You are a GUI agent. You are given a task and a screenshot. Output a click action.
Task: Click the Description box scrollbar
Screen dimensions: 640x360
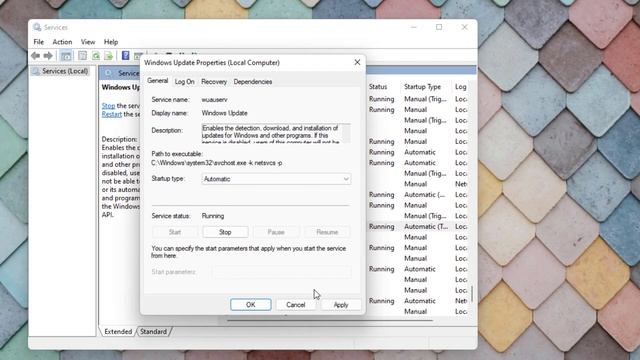coord(346,133)
